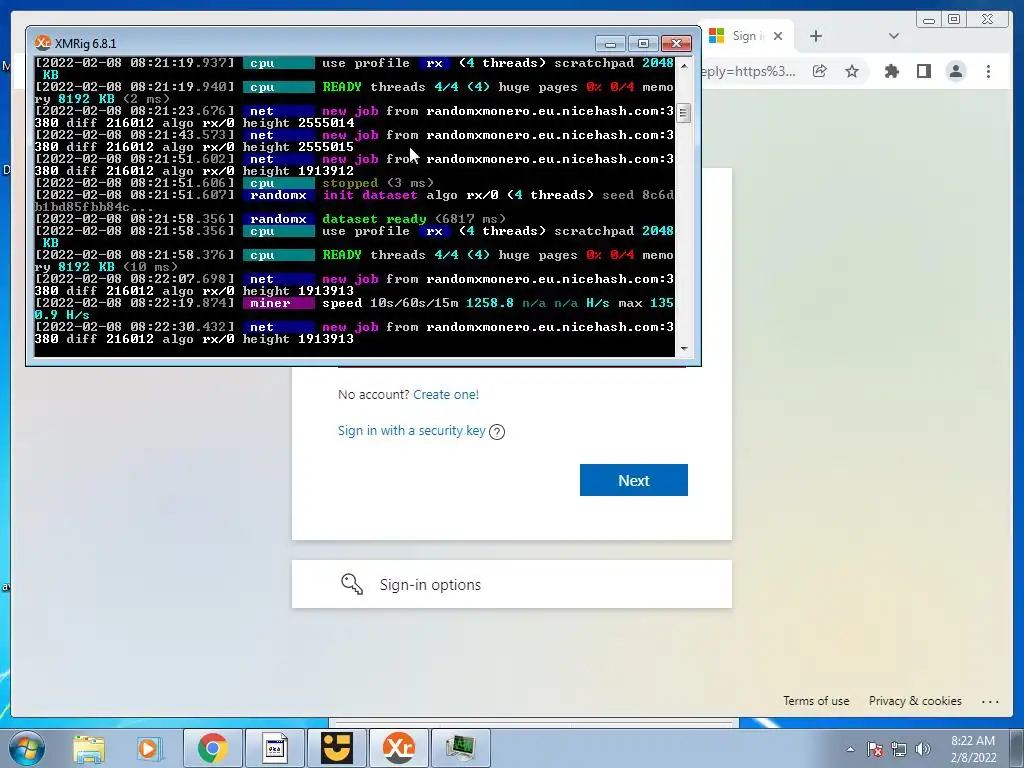Show the clock and date 8:22 AM
This screenshot has height=768, width=1024.
973,749
